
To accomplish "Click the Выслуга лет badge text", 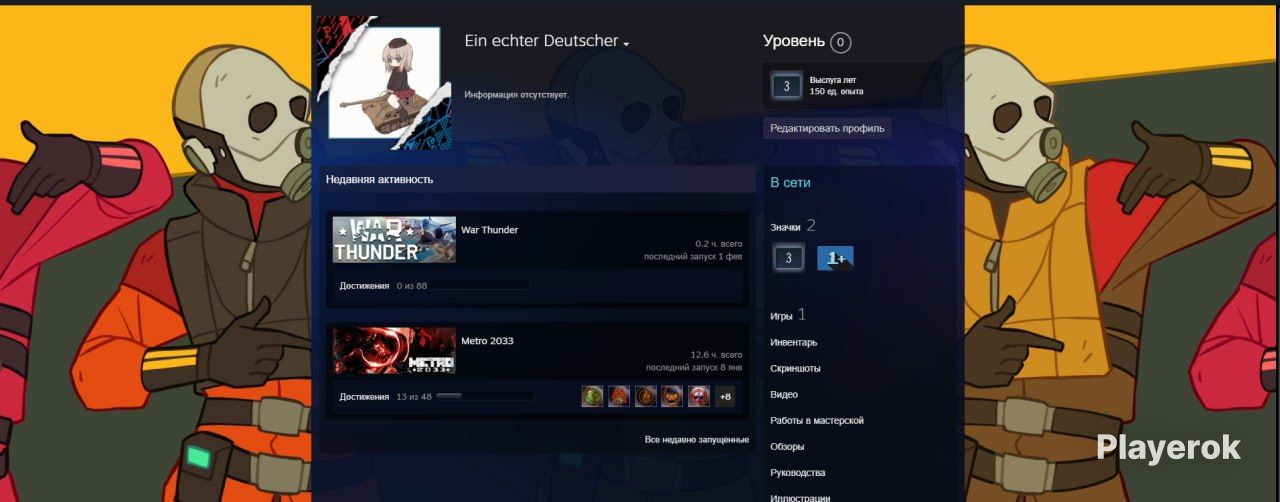I will click(x=833, y=80).
